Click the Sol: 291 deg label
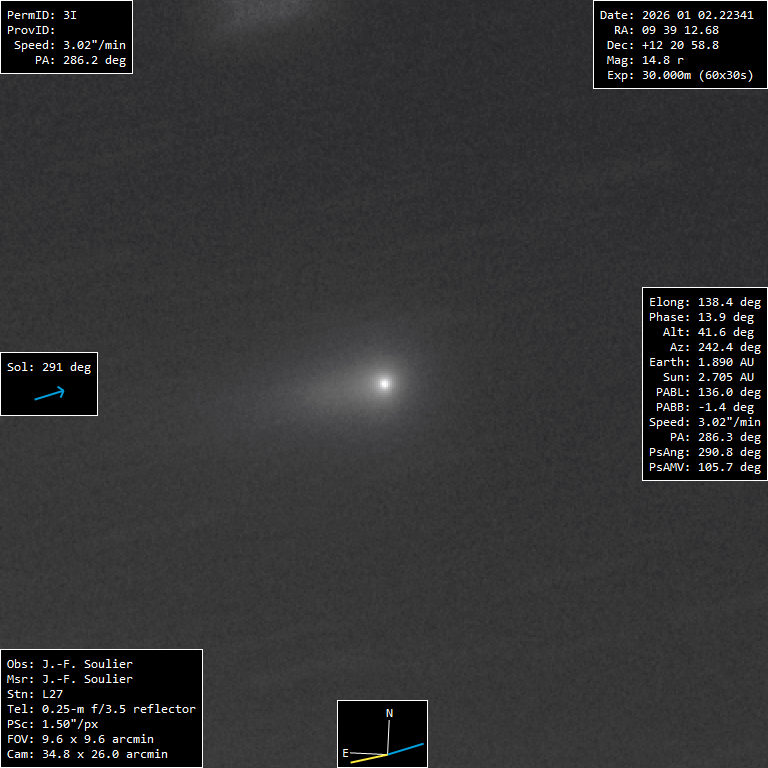This screenshot has width=768, height=768. [49, 367]
